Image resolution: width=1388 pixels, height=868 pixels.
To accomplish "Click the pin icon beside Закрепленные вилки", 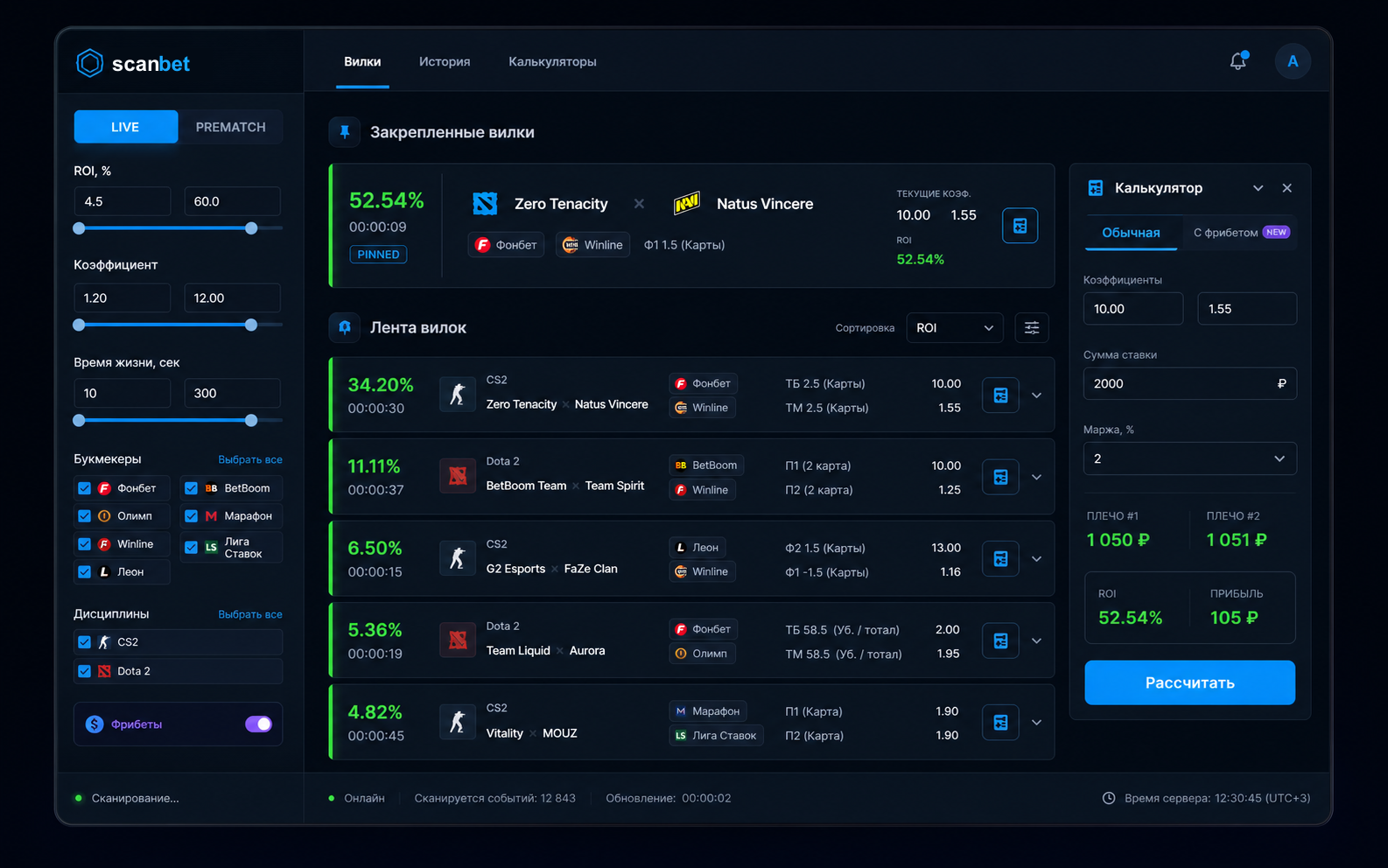I will point(345,132).
